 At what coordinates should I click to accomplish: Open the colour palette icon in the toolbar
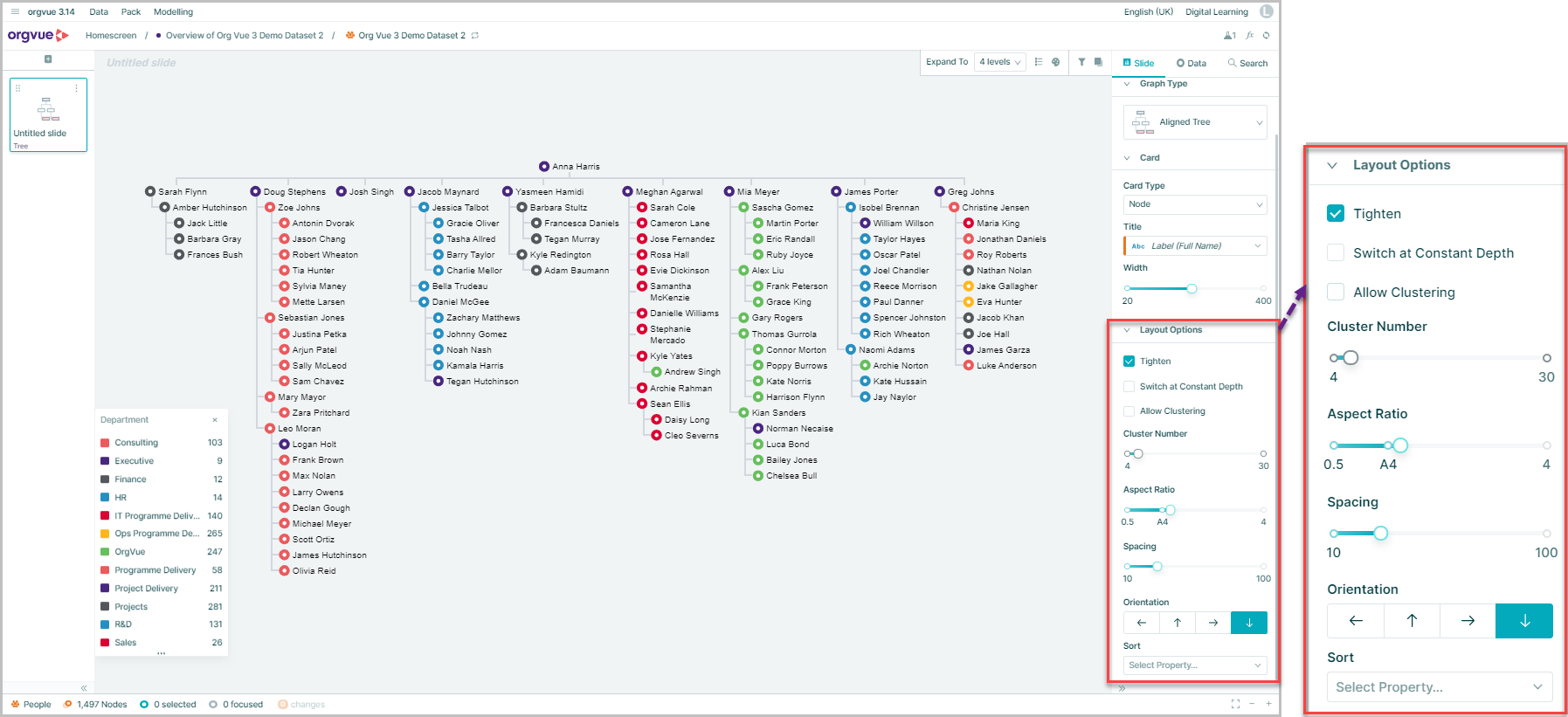1056,62
